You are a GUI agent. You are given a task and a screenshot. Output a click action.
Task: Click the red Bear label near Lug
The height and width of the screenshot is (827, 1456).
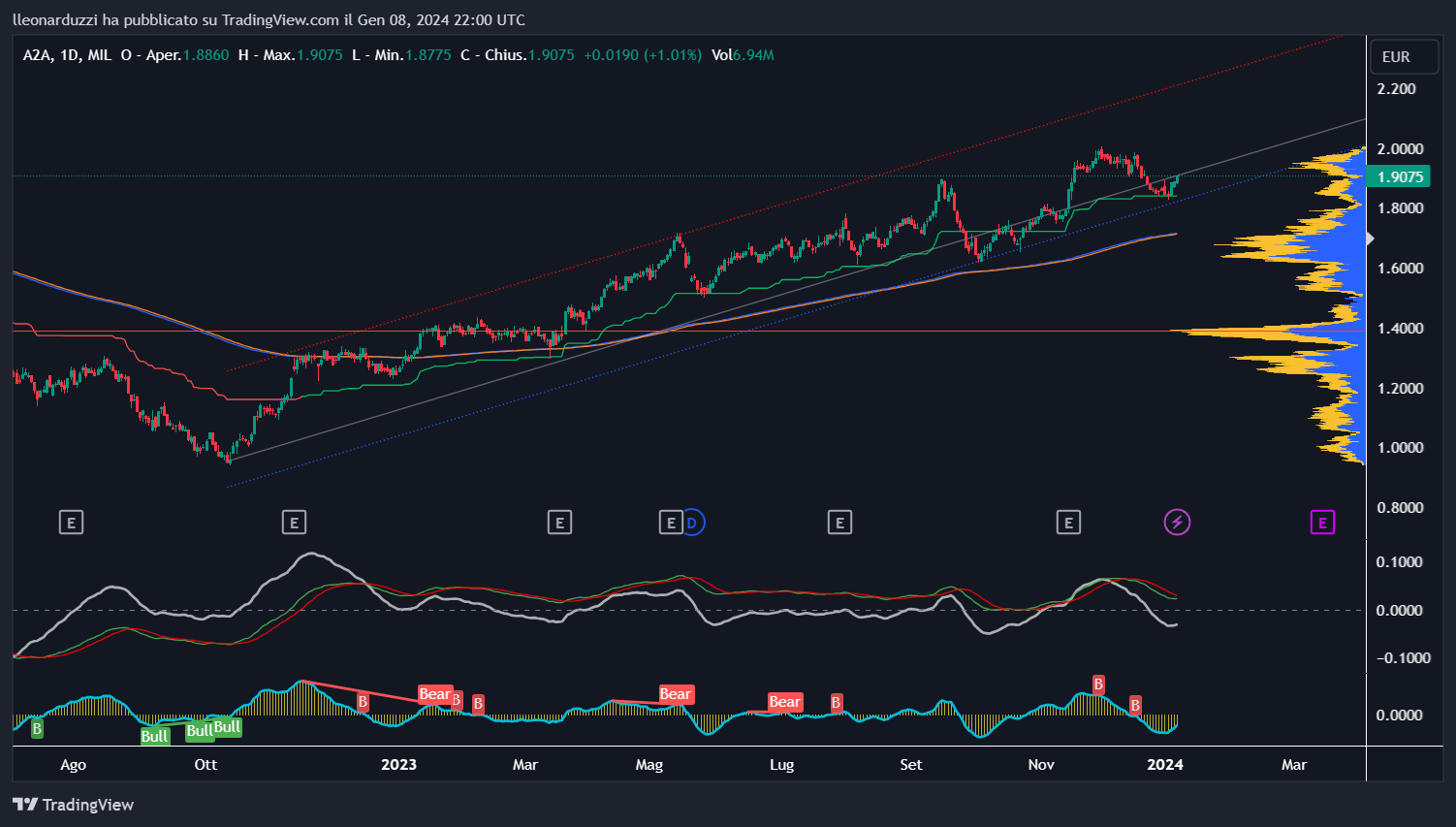pyautogui.click(x=784, y=702)
